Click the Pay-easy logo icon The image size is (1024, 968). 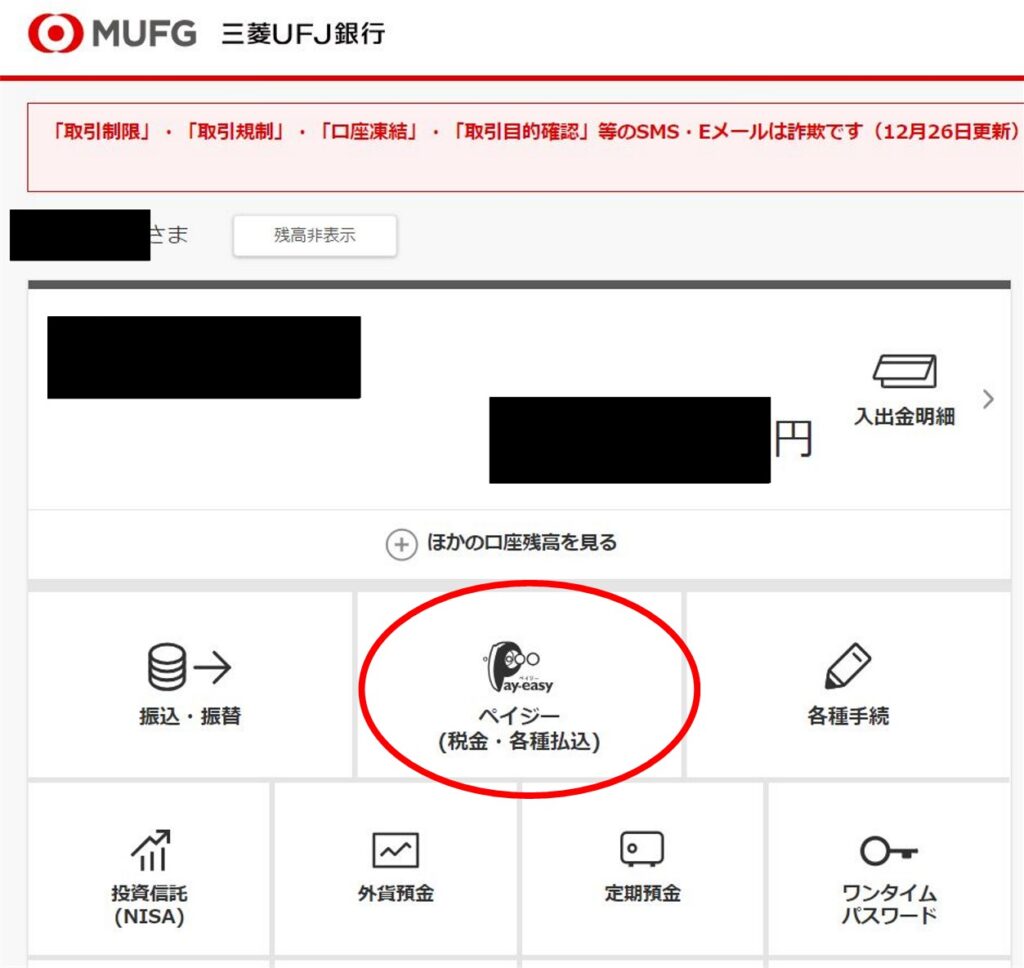click(519, 668)
